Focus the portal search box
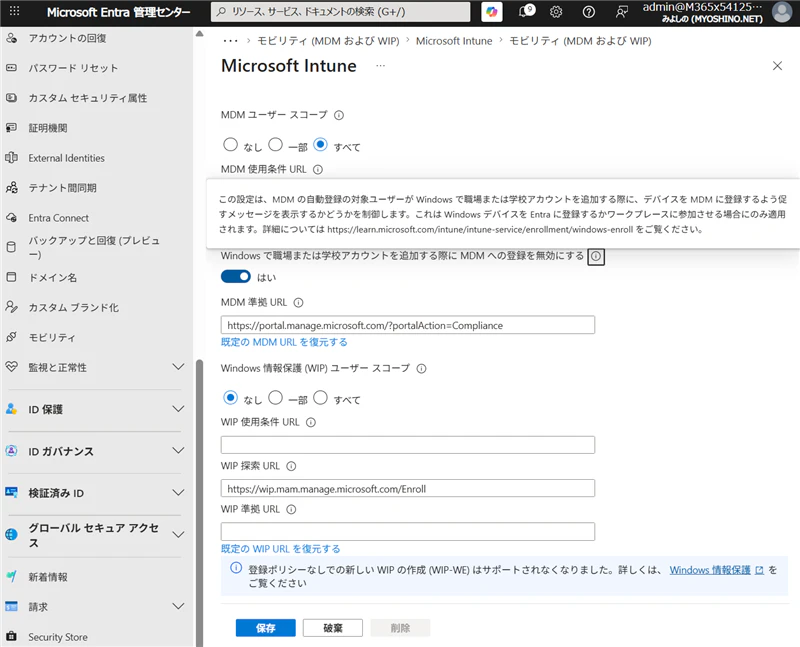Image resolution: width=800 pixels, height=647 pixels. click(x=341, y=12)
